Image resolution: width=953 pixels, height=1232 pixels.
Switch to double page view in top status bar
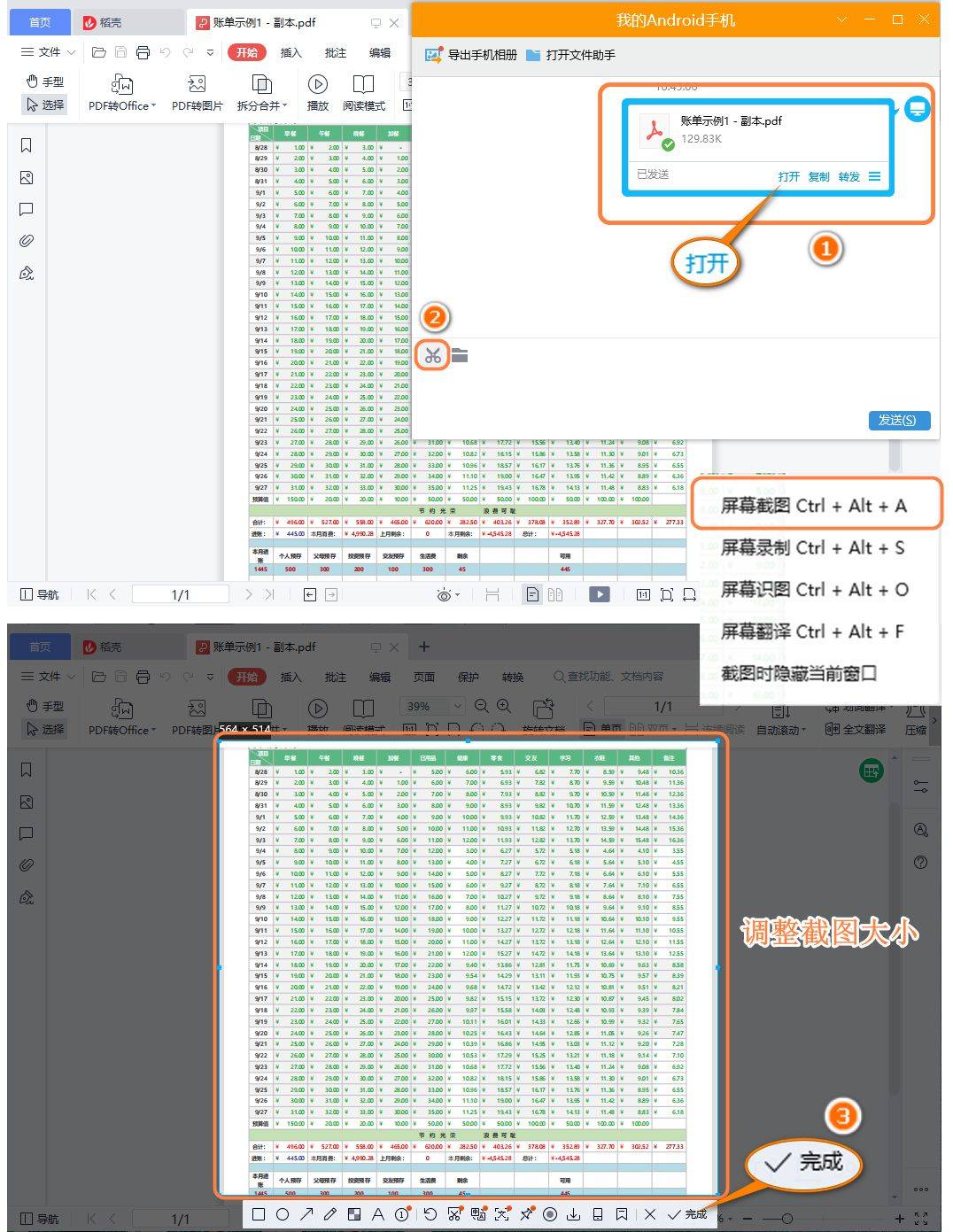tap(555, 594)
